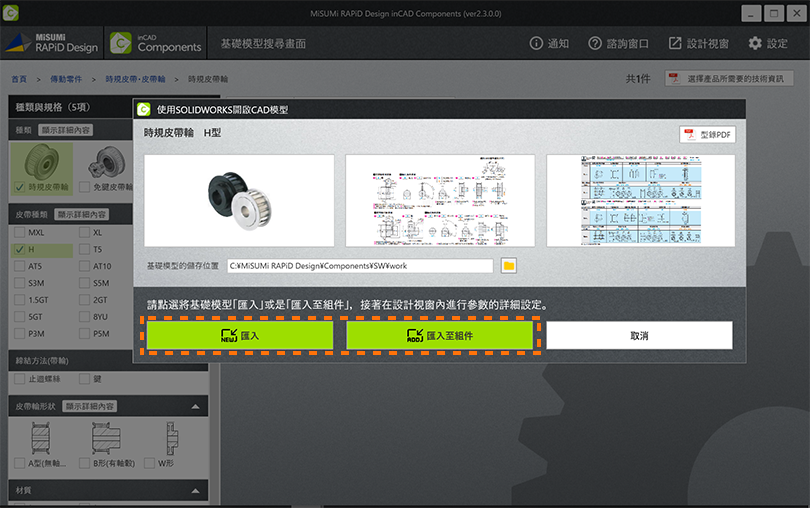Open the 諮詢窗口 help window
The image size is (810, 508).
tap(618, 43)
